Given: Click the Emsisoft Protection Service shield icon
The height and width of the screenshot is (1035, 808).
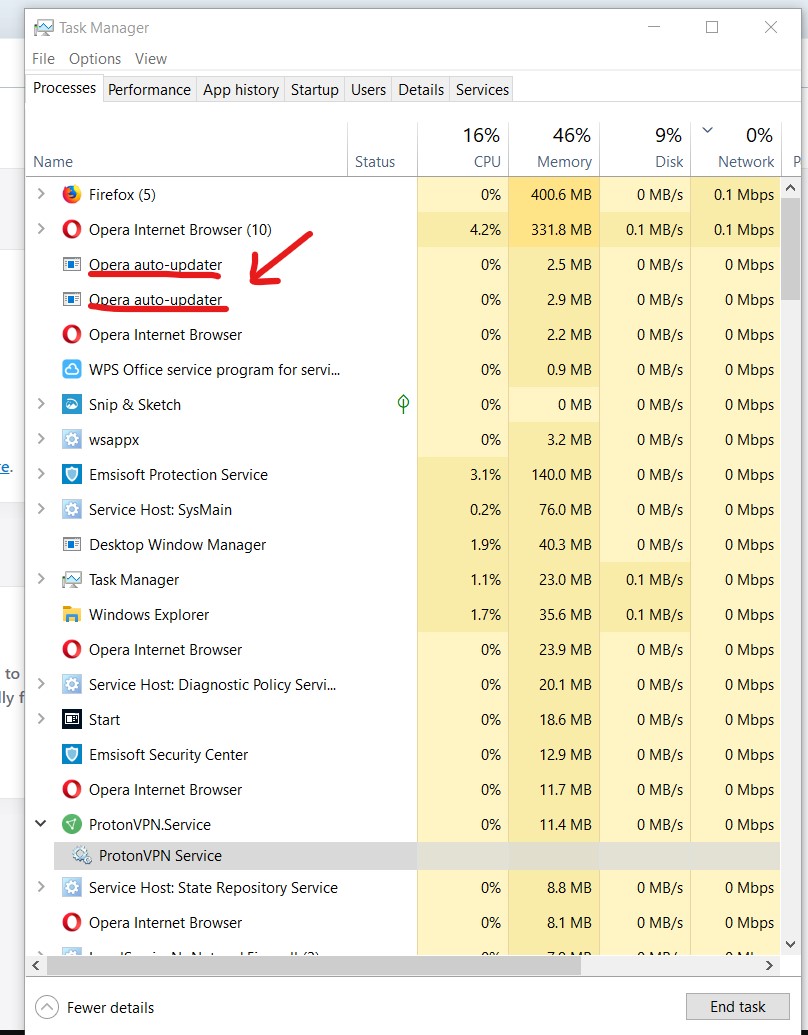Looking at the screenshot, I should (x=72, y=475).
